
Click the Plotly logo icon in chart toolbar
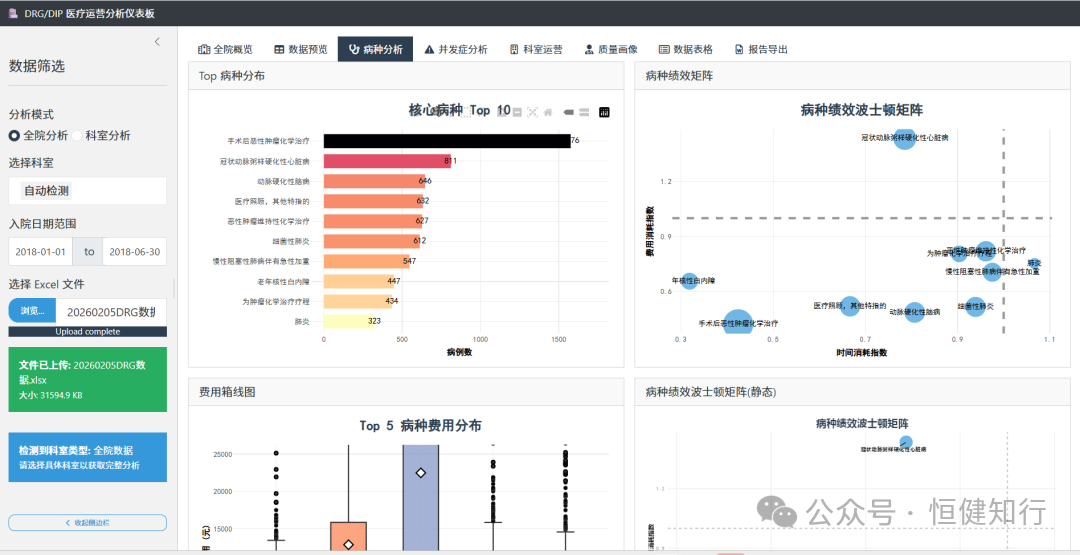605,112
